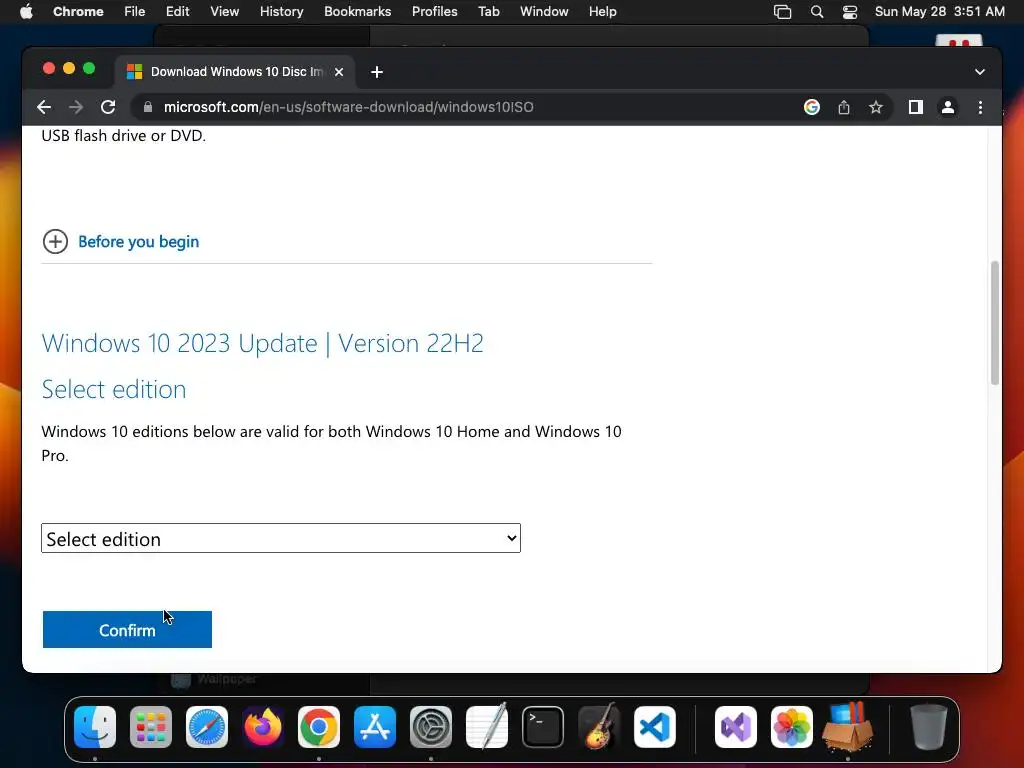Open the Tab menu
The image size is (1024, 768).
click(x=488, y=12)
